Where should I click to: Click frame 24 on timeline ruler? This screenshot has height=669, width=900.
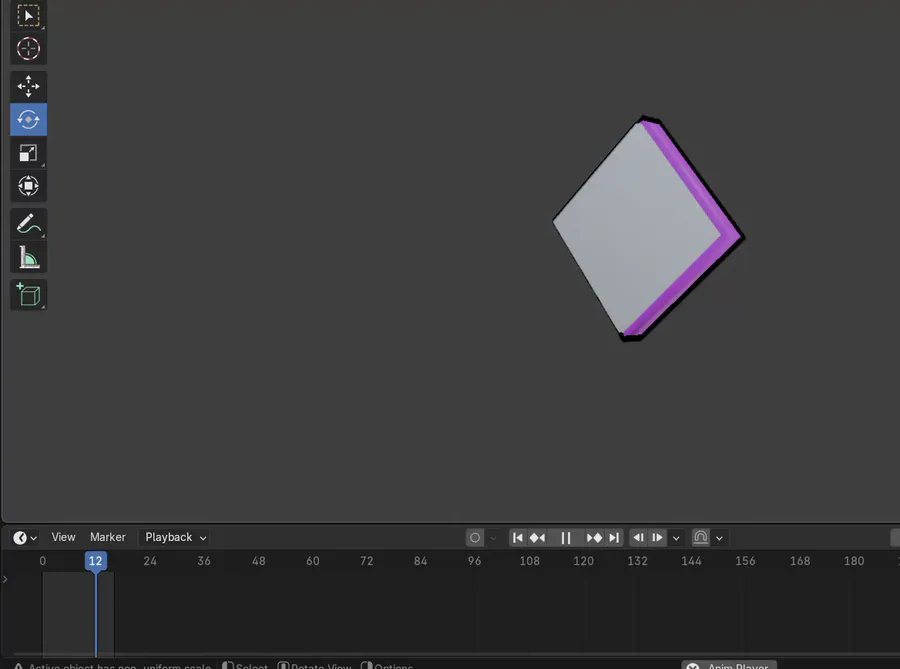[x=150, y=561]
